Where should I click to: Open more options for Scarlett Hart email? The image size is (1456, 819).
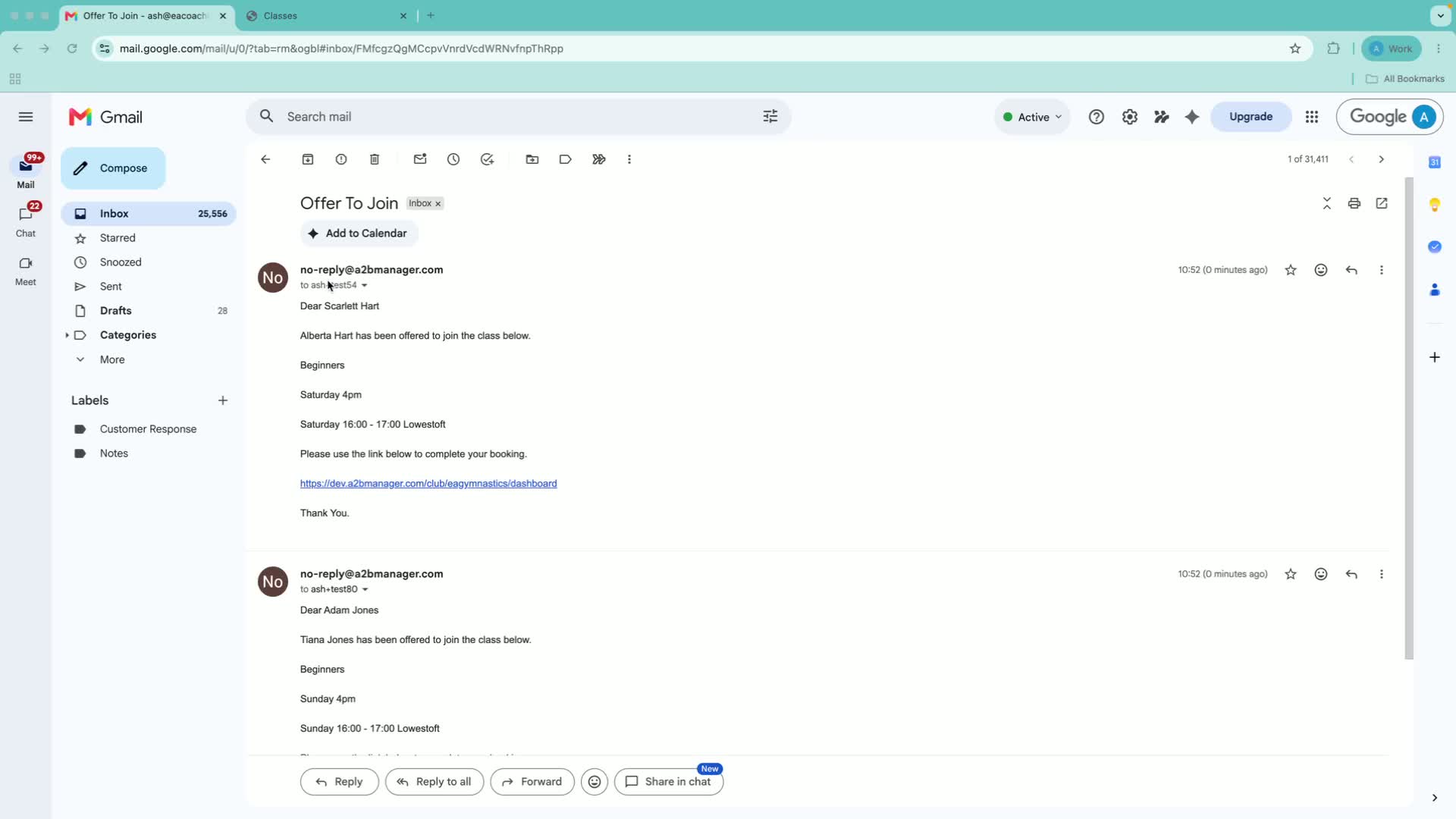pos(1382,270)
